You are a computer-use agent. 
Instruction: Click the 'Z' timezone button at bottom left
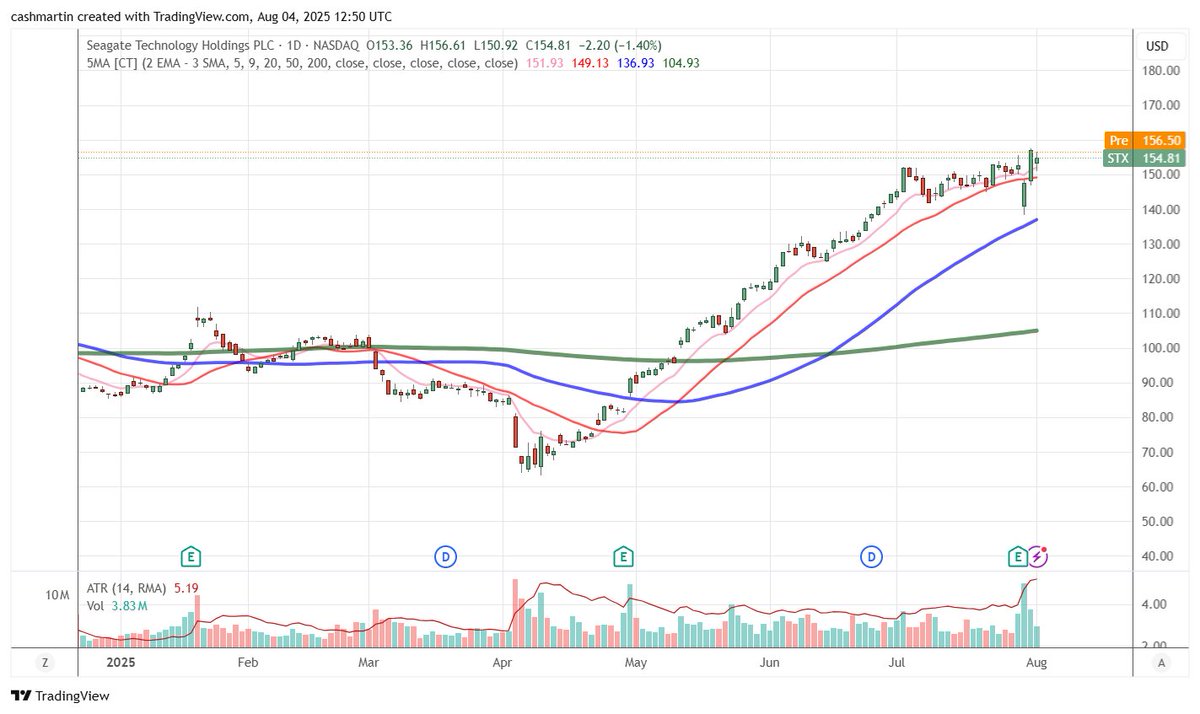pyautogui.click(x=44, y=662)
